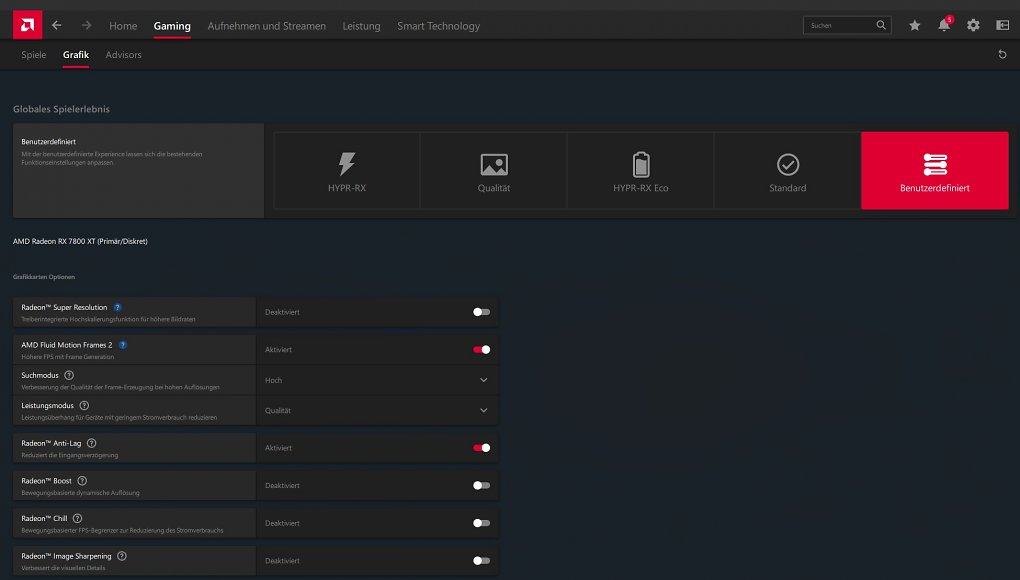Switch on the Radeon Chill toggle
Screen dimensions: 1020x580
coord(481,523)
